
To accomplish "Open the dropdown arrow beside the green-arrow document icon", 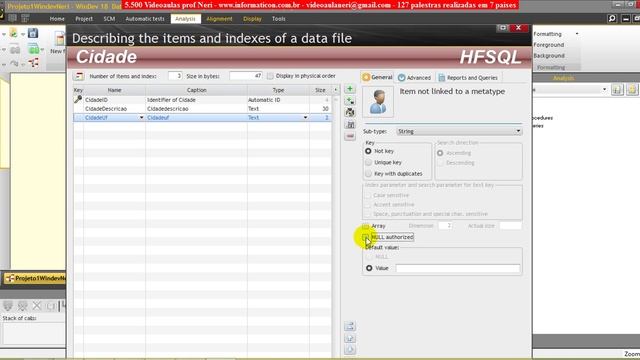I will click(x=22, y=34).
